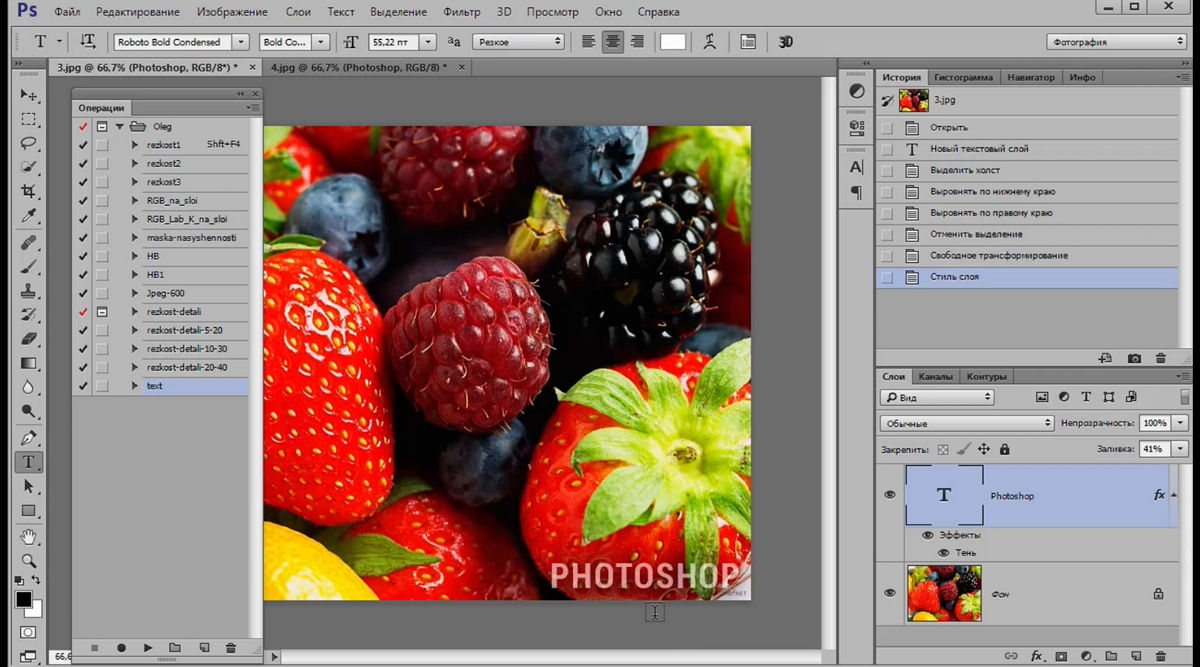Switch to the Каналы tab
Screen dimensions: 1200x667
(935, 377)
